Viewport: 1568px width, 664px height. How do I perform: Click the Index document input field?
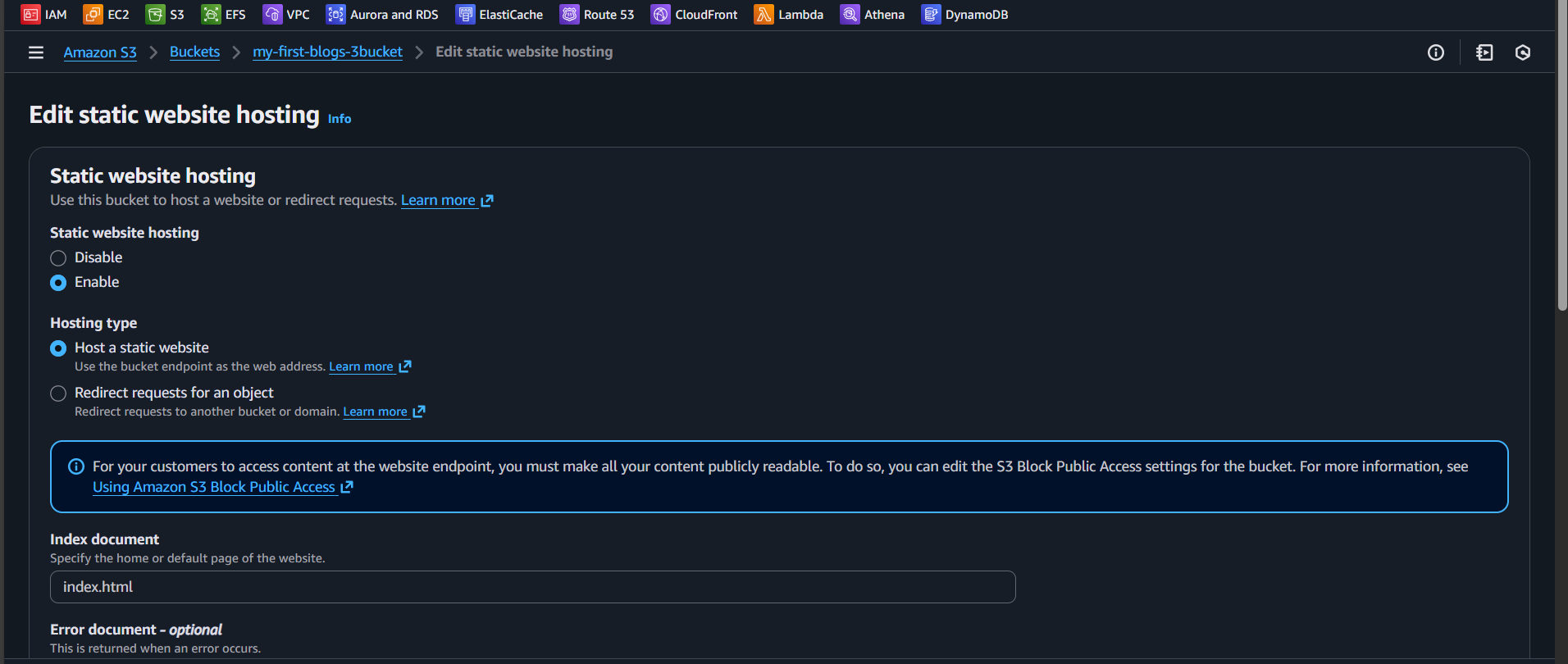click(x=533, y=587)
